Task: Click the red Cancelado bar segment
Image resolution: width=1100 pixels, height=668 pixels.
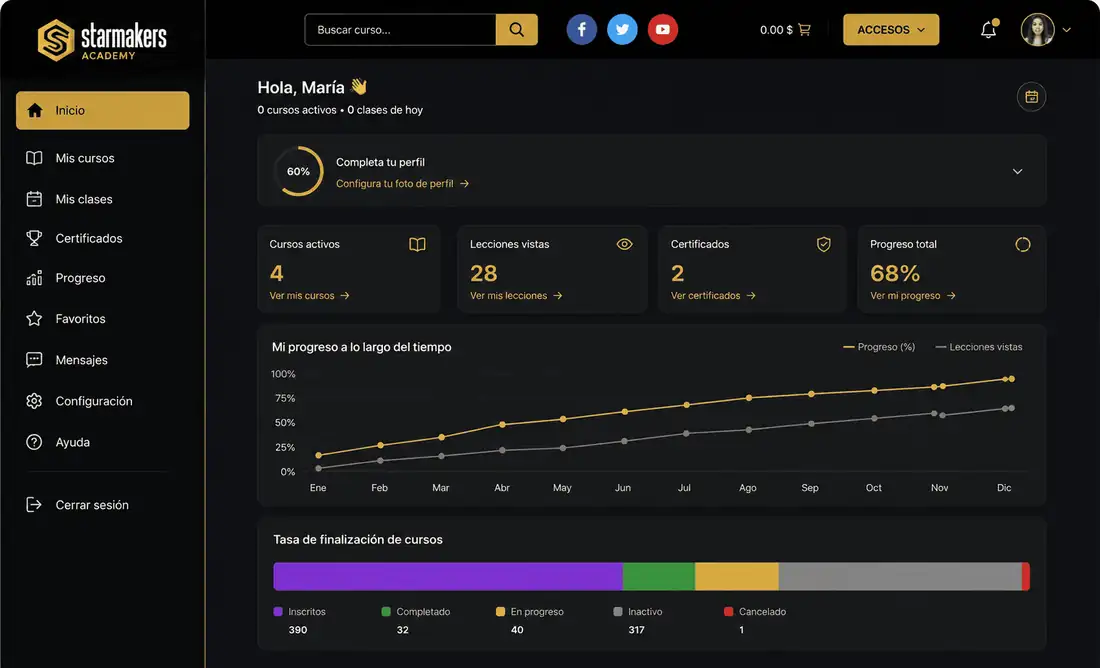Action: [1026, 576]
